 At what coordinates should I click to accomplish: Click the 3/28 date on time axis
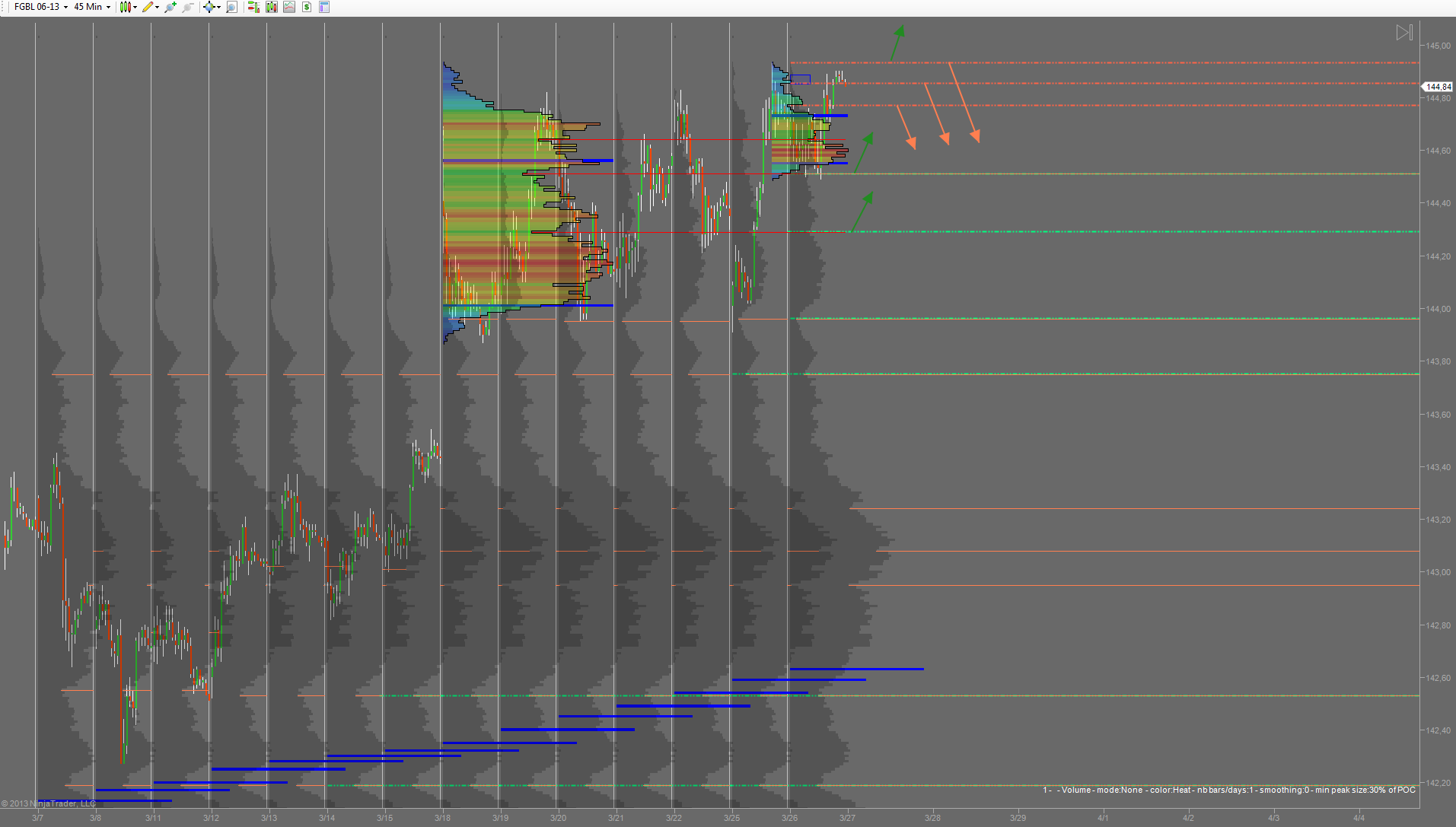[x=932, y=818]
